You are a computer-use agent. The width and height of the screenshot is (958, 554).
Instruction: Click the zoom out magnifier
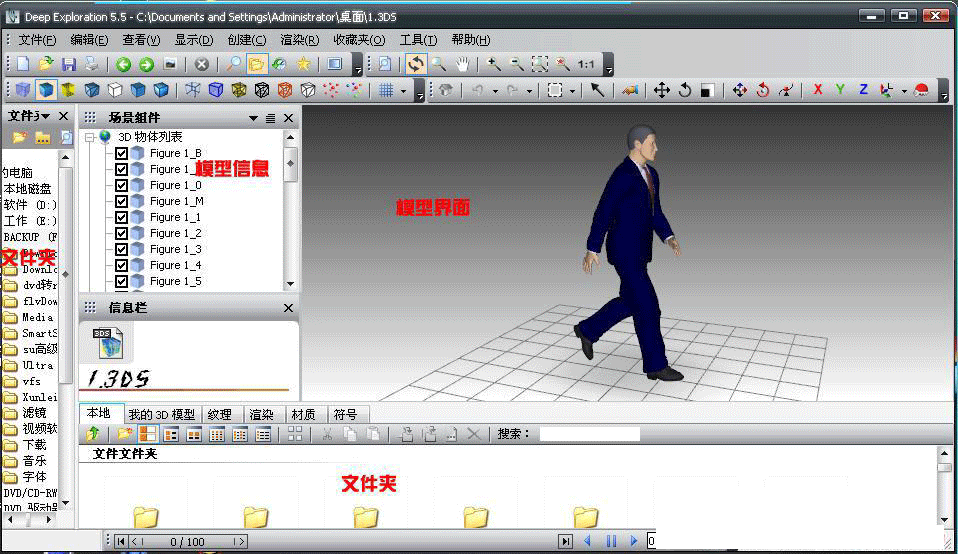(516, 64)
